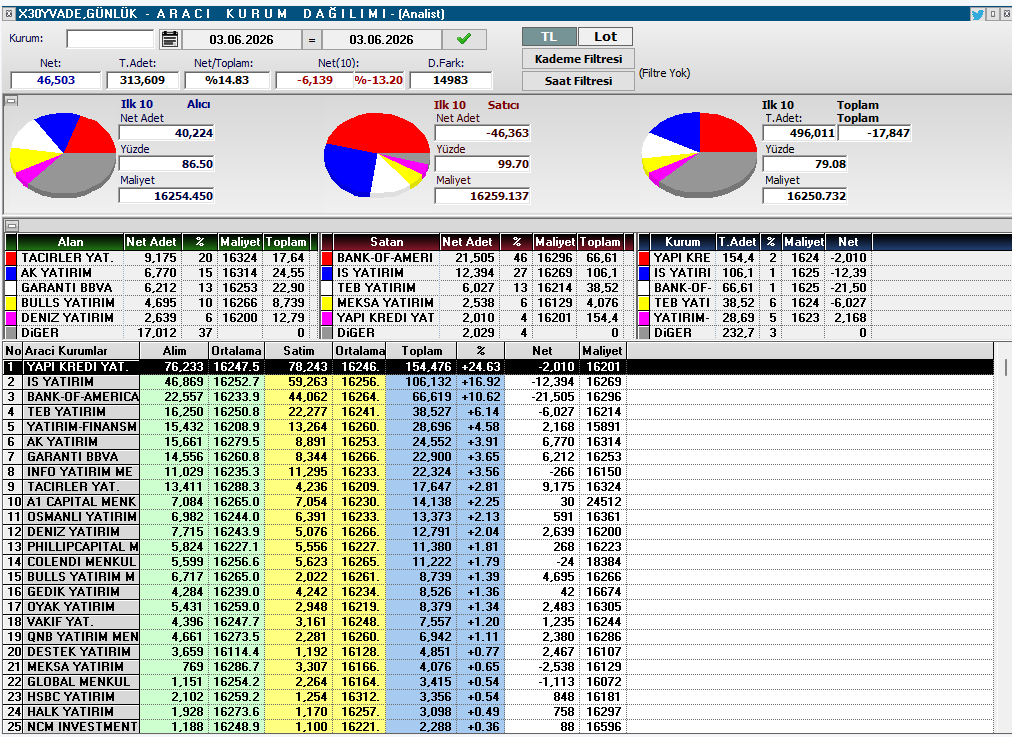This screenshot has height=737, width=1012.
Task: Click the main table vertical scrollbar thumb
Action: pos(1006,367)
